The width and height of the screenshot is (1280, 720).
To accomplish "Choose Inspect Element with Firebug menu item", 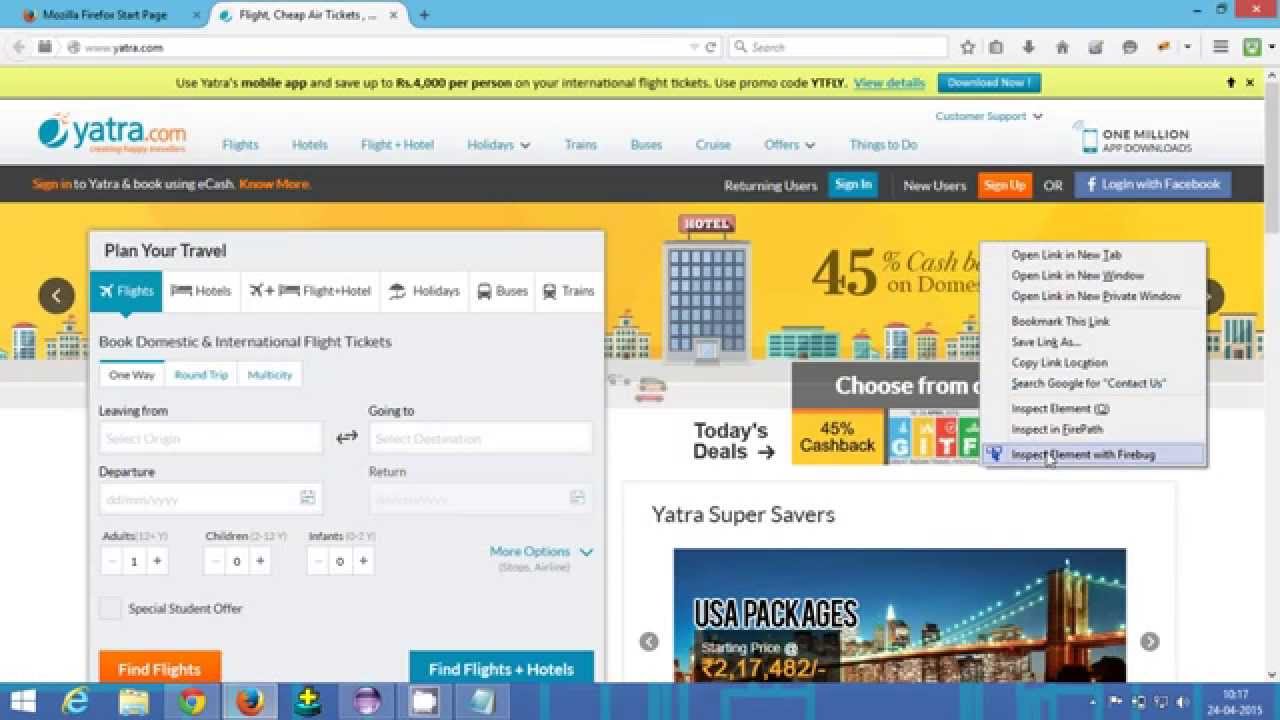I will pos(1094,455).
